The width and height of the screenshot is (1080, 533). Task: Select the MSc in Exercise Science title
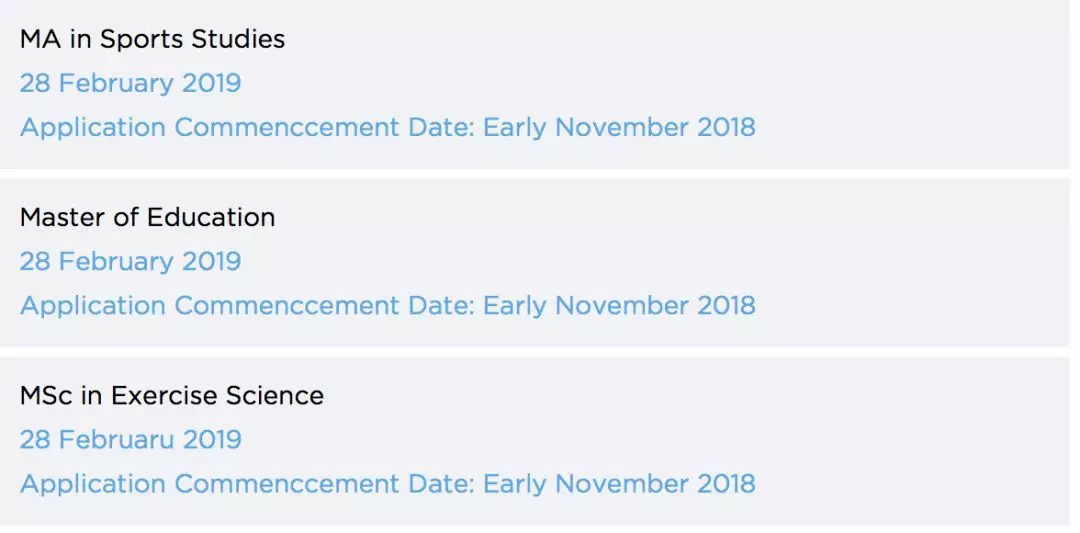point(171,395)
